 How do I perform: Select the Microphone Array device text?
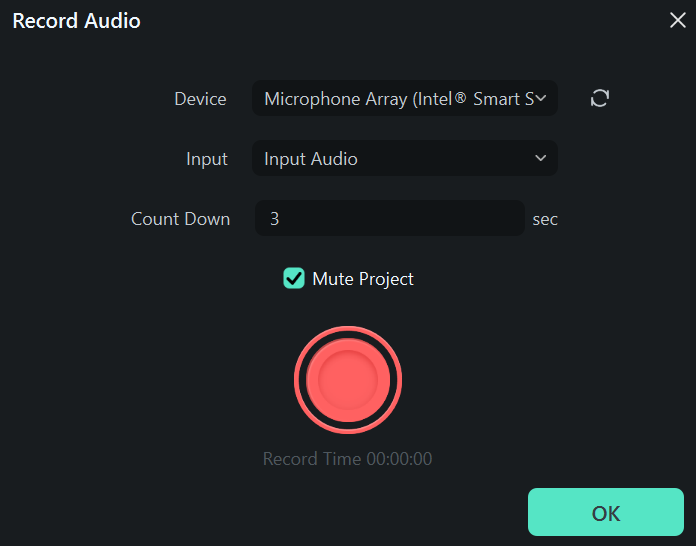click(398, 99)
